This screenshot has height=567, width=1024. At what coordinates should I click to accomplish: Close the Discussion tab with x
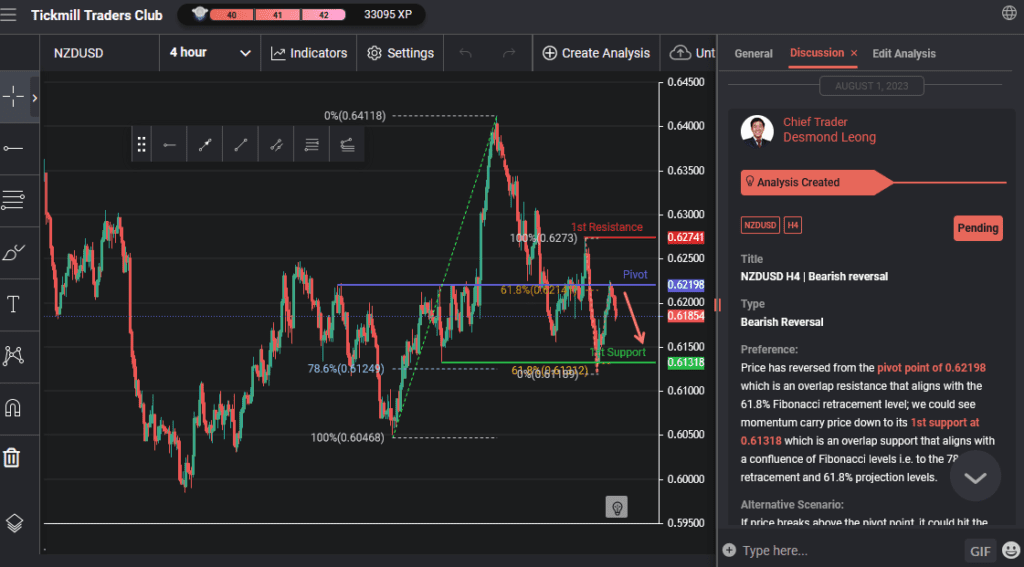click(x=854, y=53)
